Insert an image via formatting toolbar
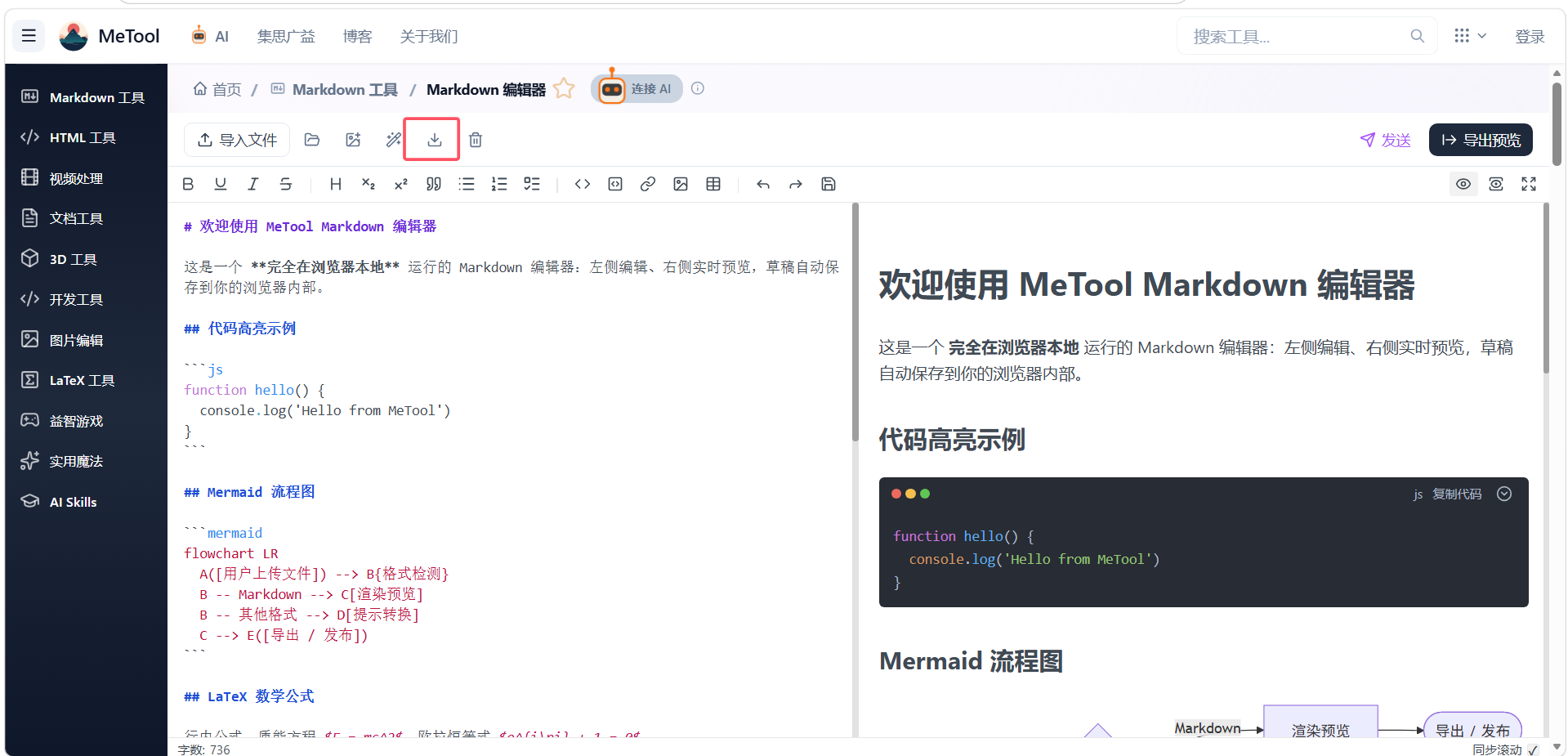 pyautogui.click(x=681, y=184)
